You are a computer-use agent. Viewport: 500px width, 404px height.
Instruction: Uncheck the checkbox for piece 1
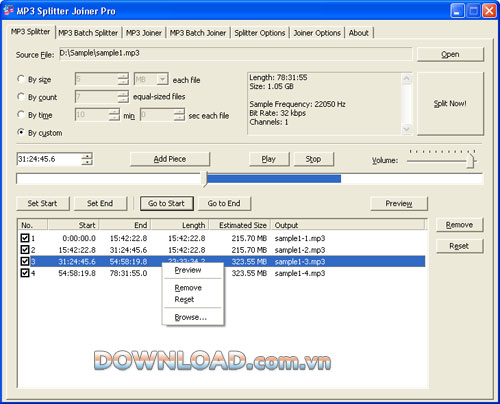[25, 238]
